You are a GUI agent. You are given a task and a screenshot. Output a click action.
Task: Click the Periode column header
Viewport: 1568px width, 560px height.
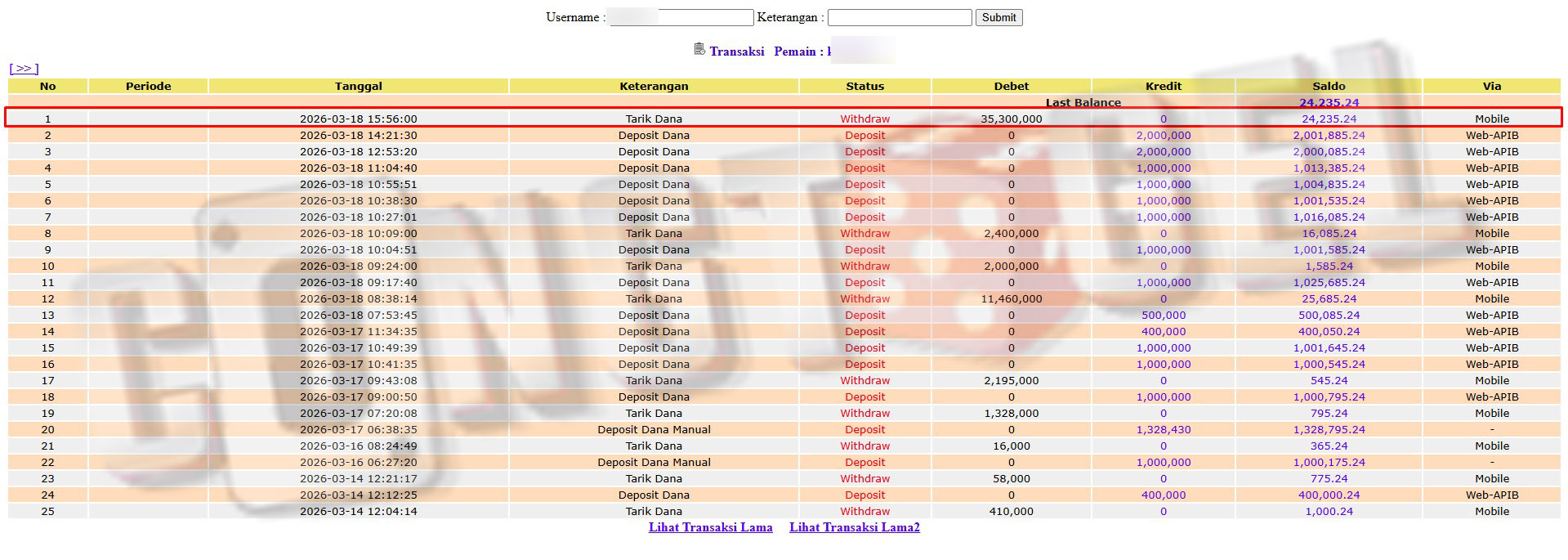pos(148,86)
